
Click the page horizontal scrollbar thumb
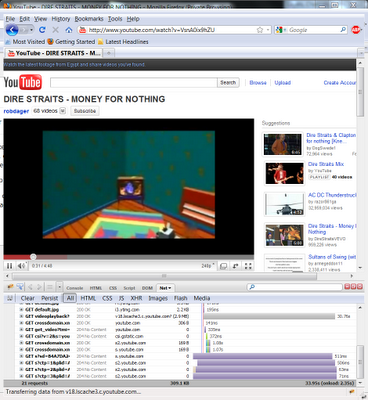click(164, 276)
